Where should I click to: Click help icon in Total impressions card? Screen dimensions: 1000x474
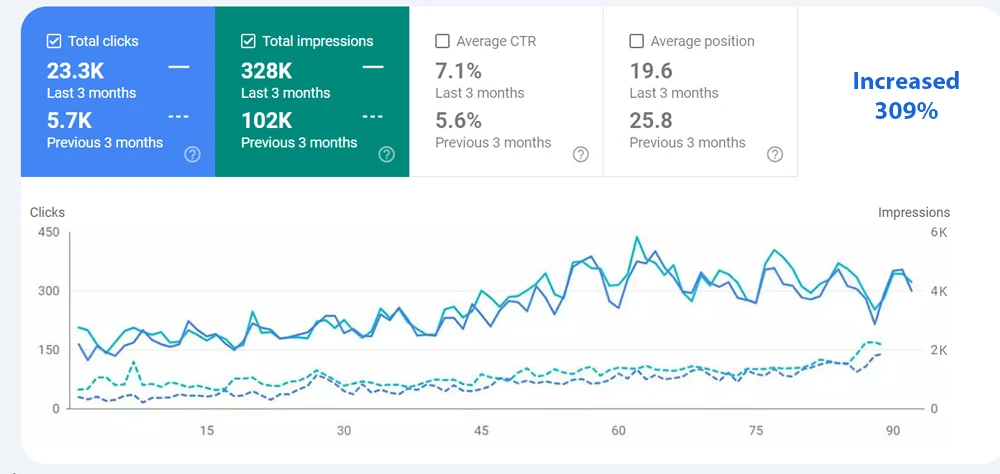point(387,154)
